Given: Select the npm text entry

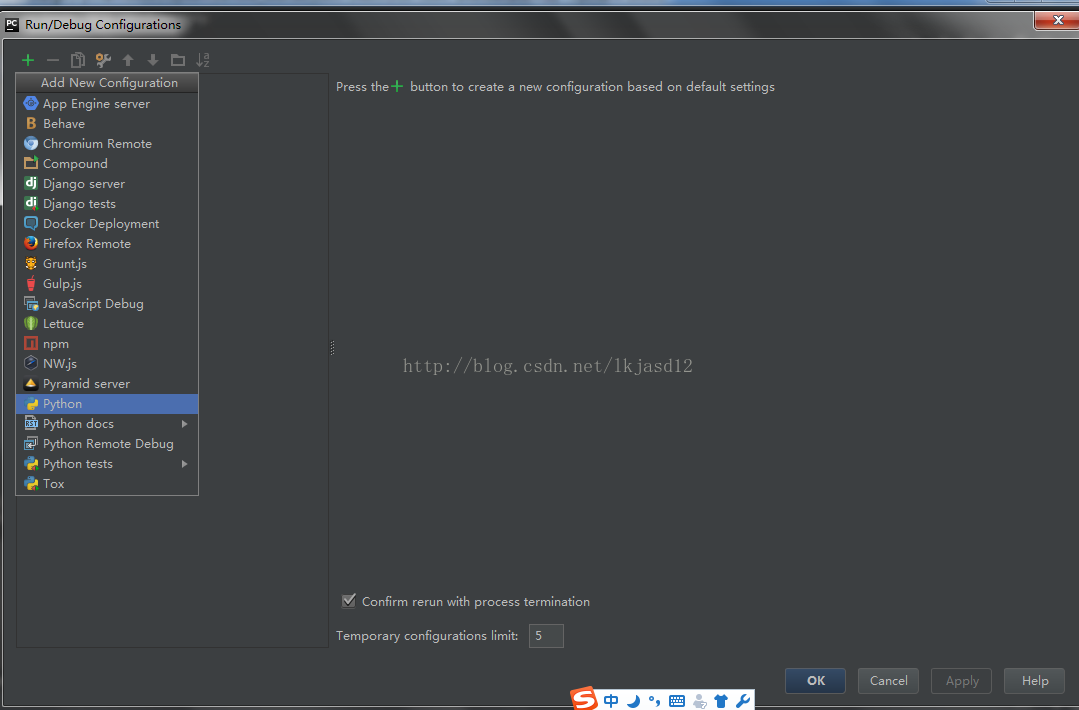Looking at the screenshot, I should click(56, 344).
